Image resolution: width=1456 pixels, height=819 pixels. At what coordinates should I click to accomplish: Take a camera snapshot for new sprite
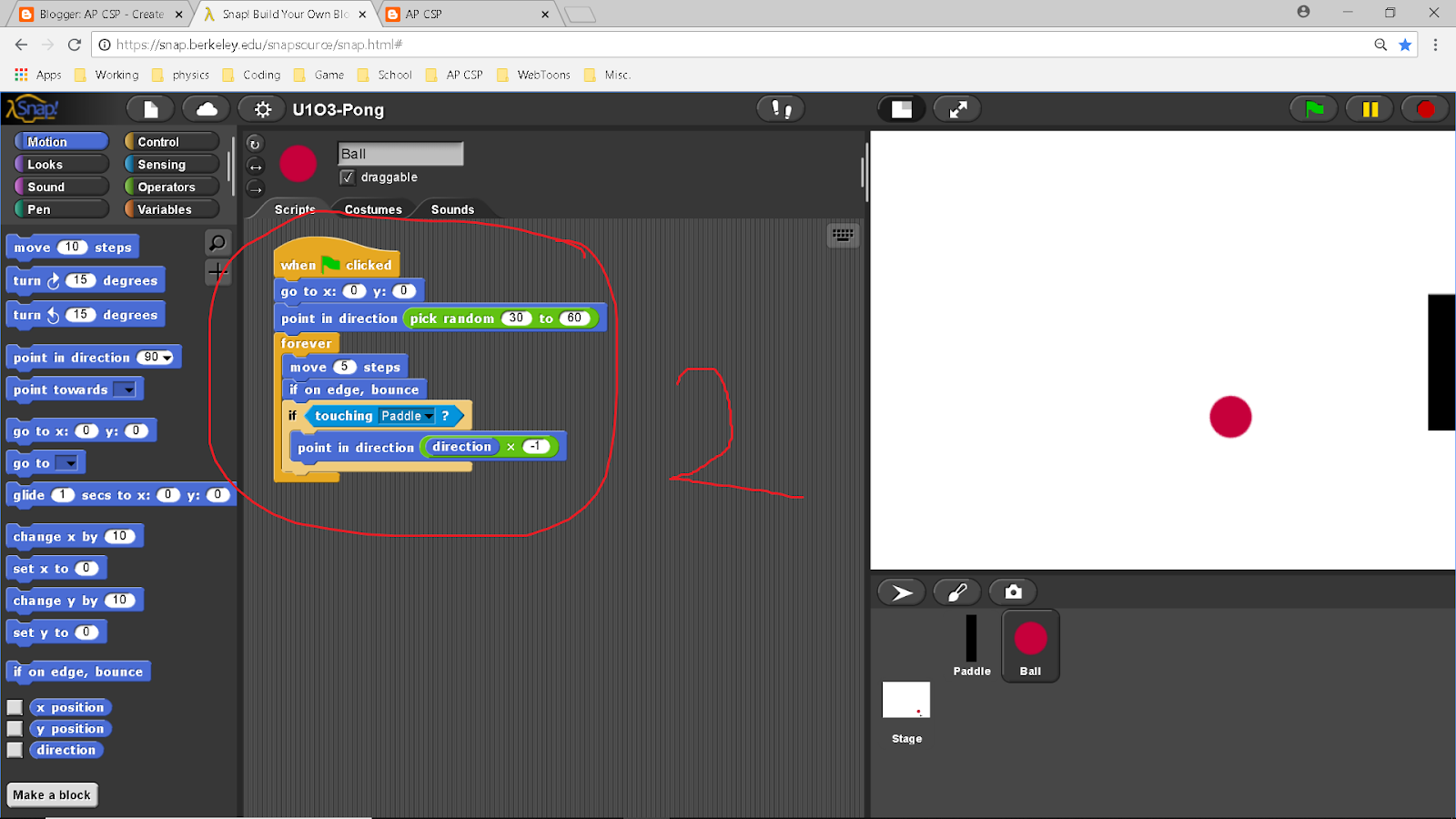(1013, 592)
